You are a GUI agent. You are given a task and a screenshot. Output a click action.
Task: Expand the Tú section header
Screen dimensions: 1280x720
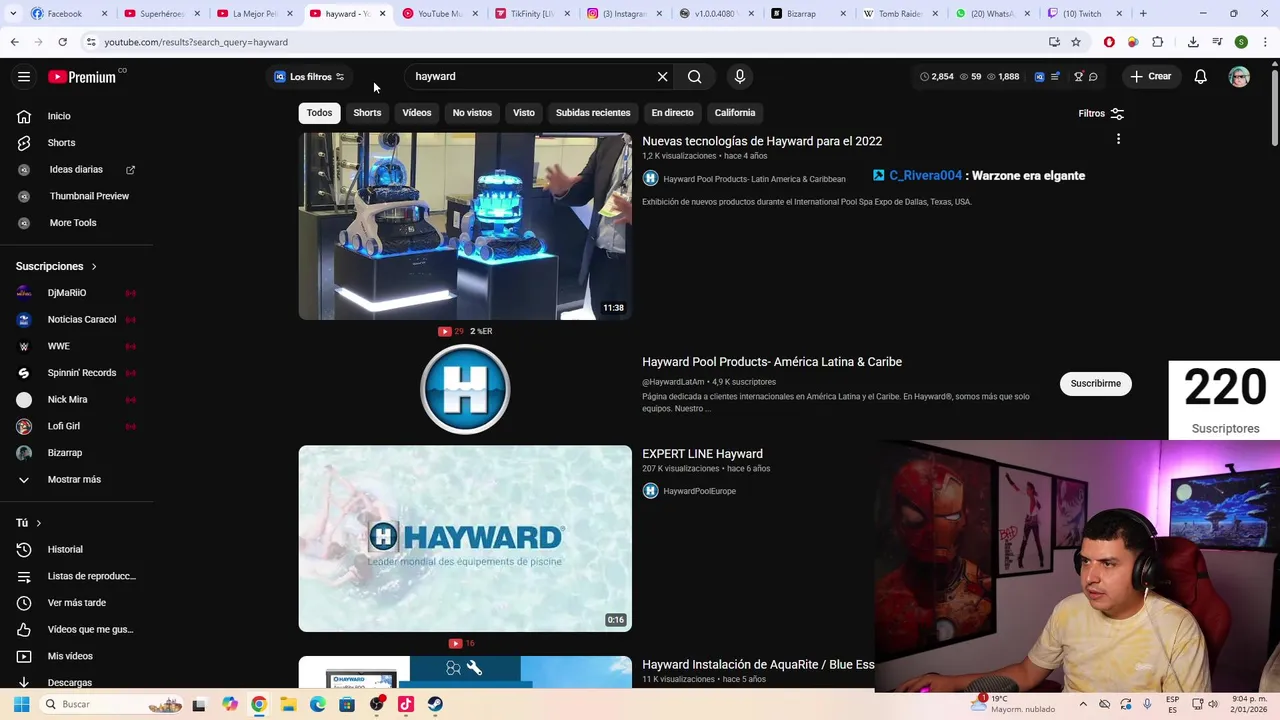(28, 523)
